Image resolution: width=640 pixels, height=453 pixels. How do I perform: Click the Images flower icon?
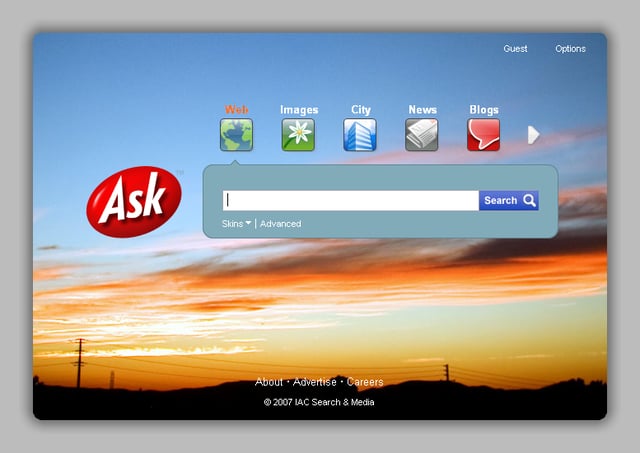click(298, 135)
